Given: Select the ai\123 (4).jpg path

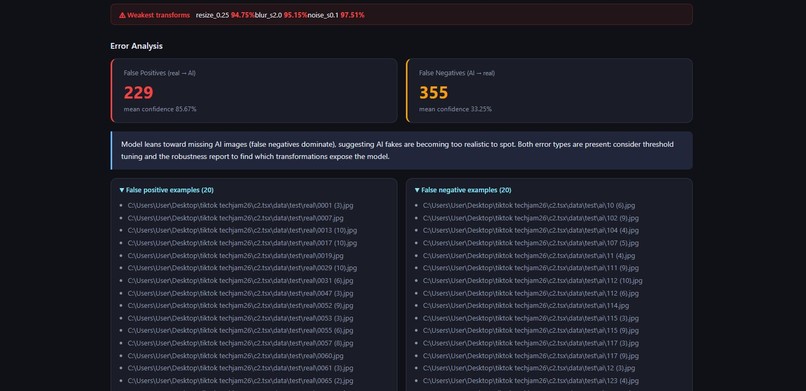Looking at the screenshot, I should 531,381.
